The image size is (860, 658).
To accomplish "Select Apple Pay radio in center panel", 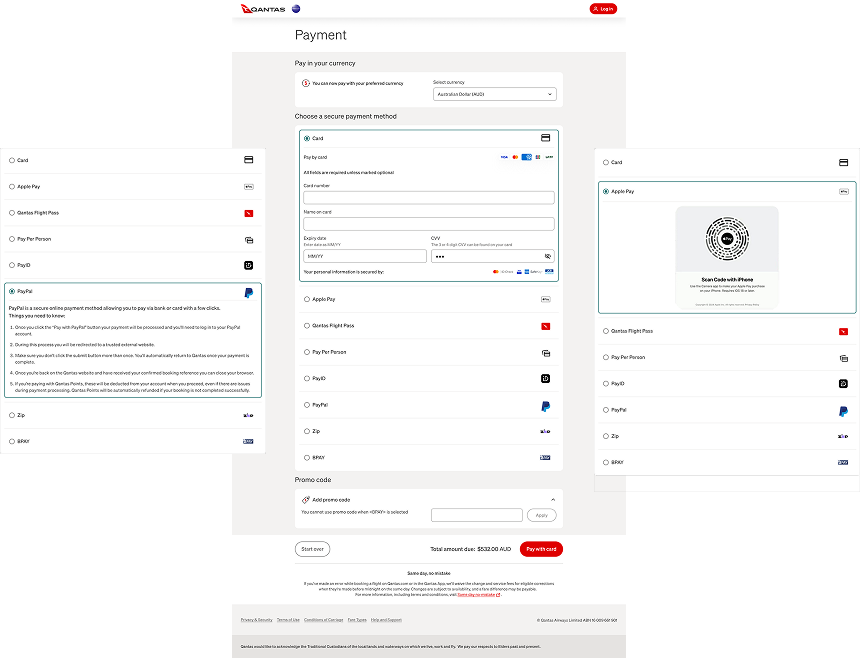I will point(307,299).
